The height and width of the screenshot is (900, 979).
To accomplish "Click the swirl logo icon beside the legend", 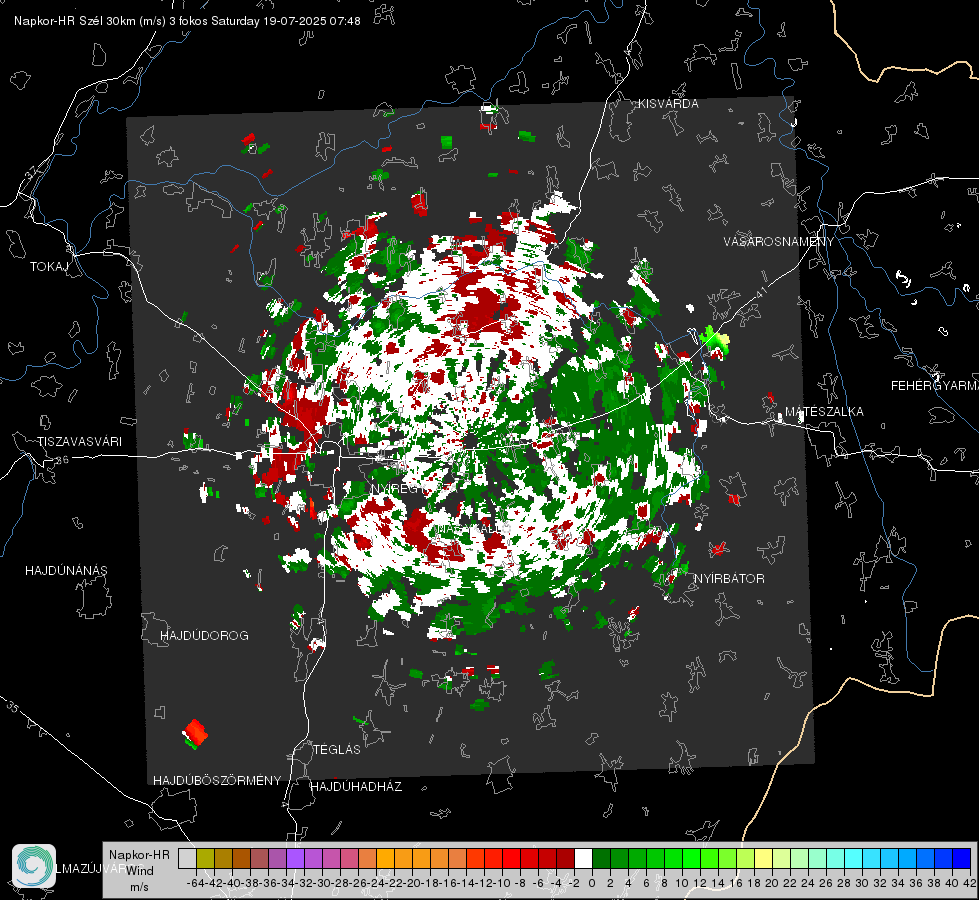I will click(34, 866).
